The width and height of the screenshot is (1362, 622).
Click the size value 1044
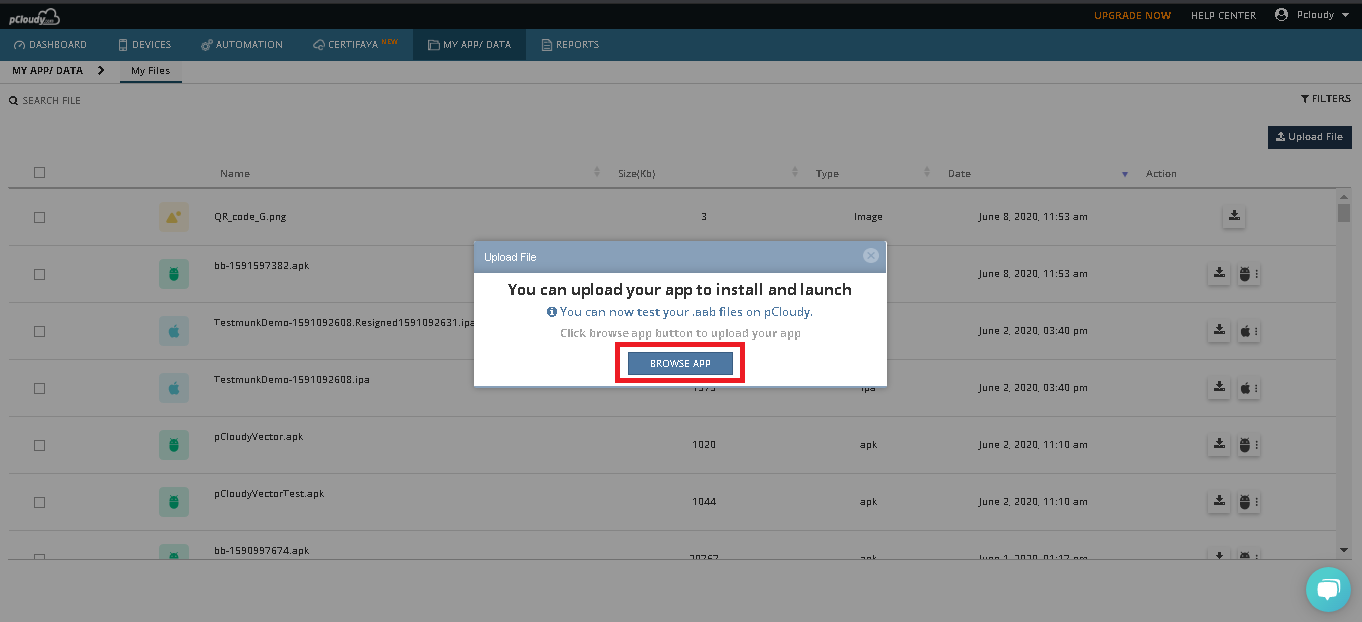[704, 501]
